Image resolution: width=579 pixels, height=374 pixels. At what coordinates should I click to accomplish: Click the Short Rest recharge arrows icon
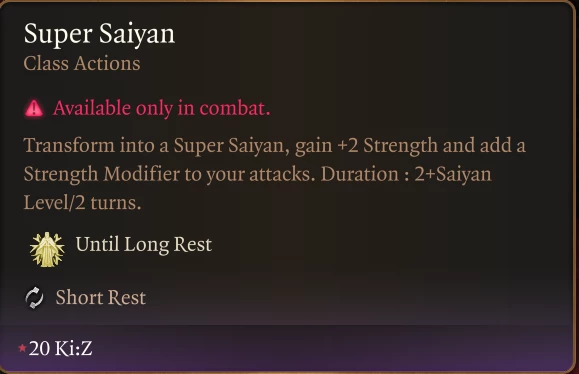(34, 298)
